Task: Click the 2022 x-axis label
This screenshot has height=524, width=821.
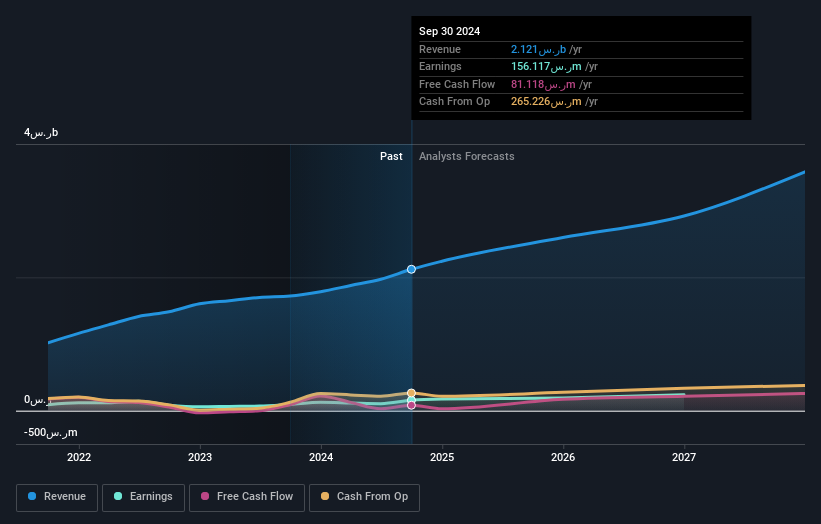Action: click(79, 457)
